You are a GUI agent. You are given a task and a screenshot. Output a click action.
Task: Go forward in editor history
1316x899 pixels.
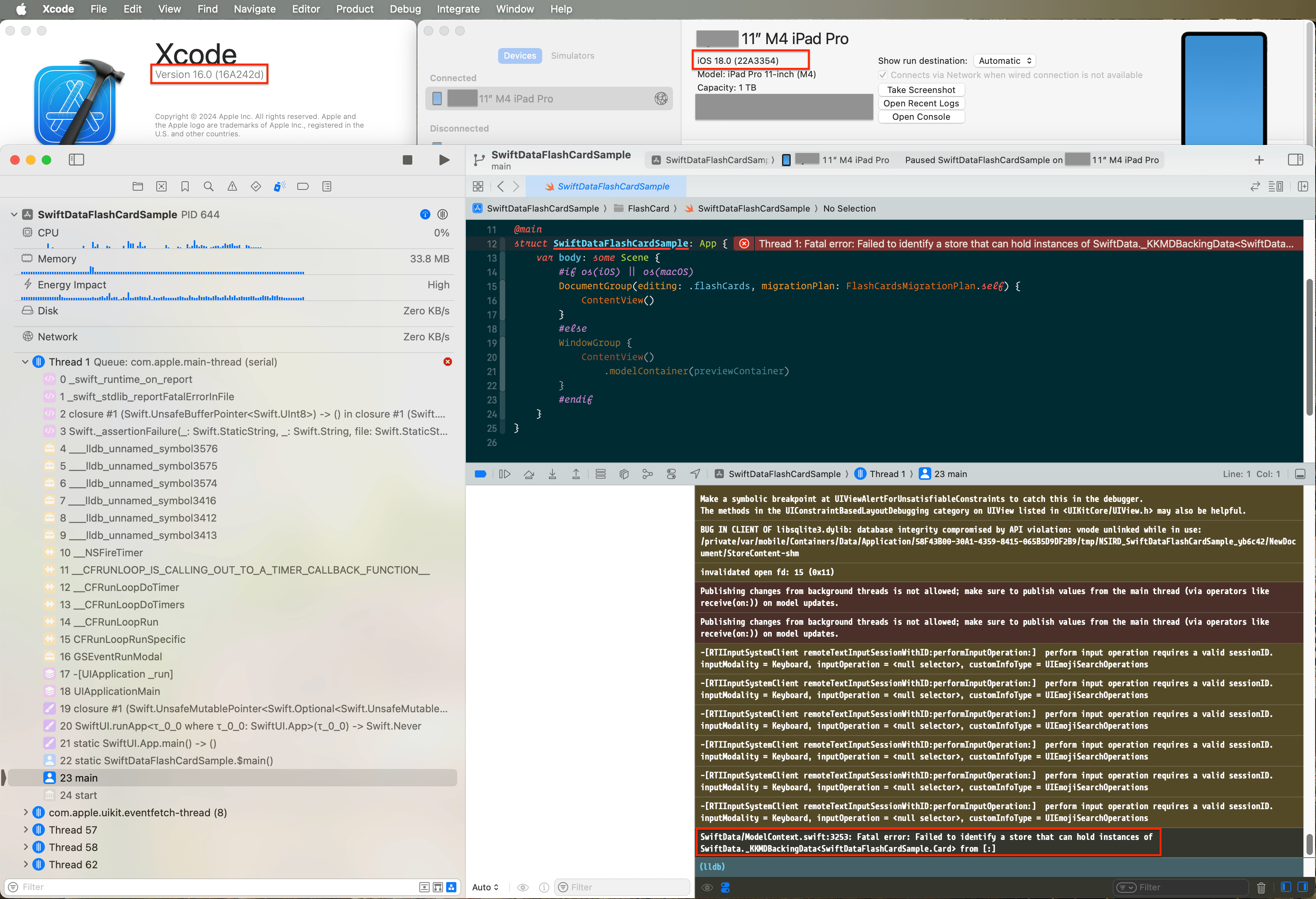pos(516,186)
